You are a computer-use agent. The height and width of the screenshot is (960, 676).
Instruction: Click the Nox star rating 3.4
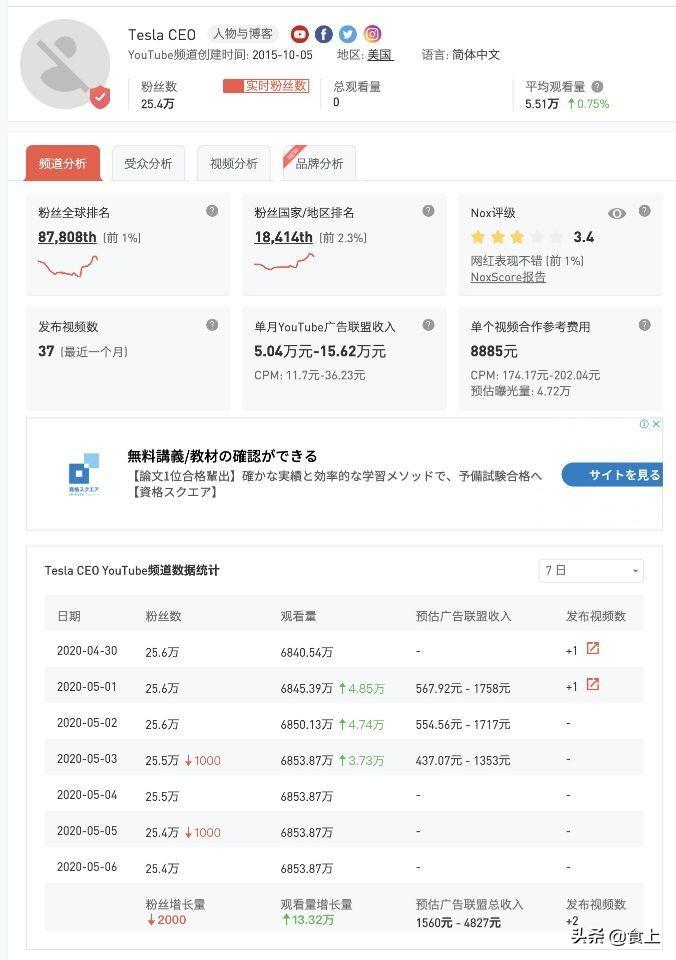point(531,237)
